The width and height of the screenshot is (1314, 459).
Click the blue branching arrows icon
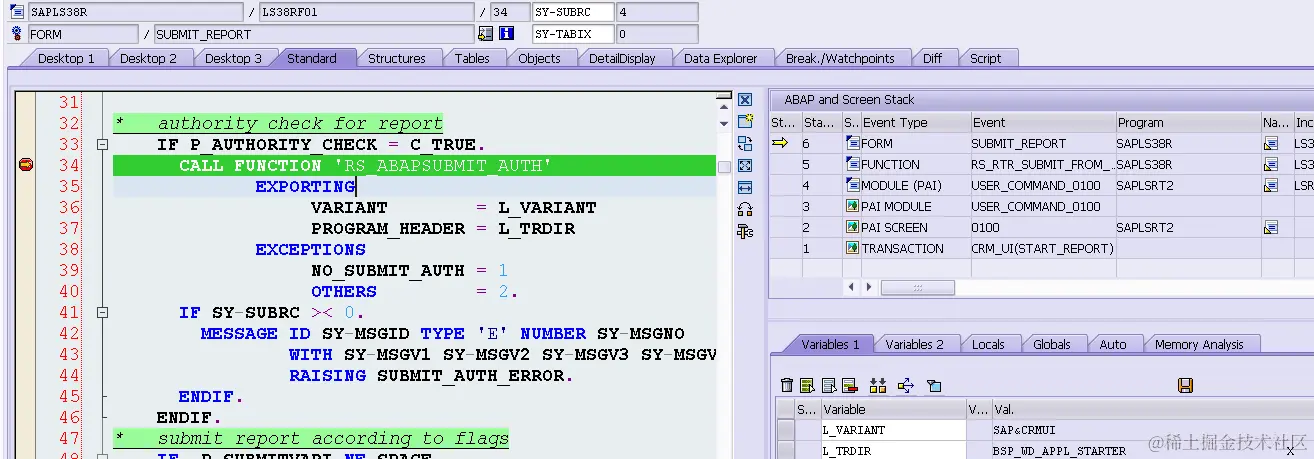tap(906, 385)
